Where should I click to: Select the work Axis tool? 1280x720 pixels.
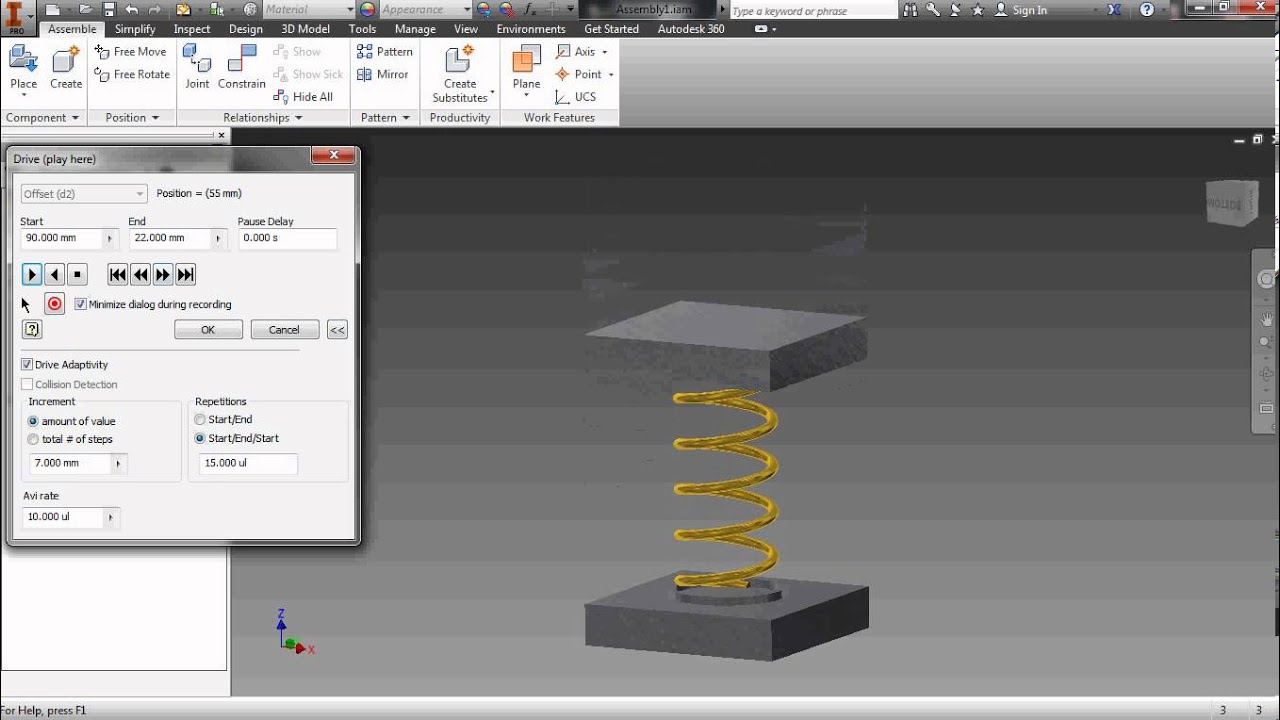pos(576,51)
